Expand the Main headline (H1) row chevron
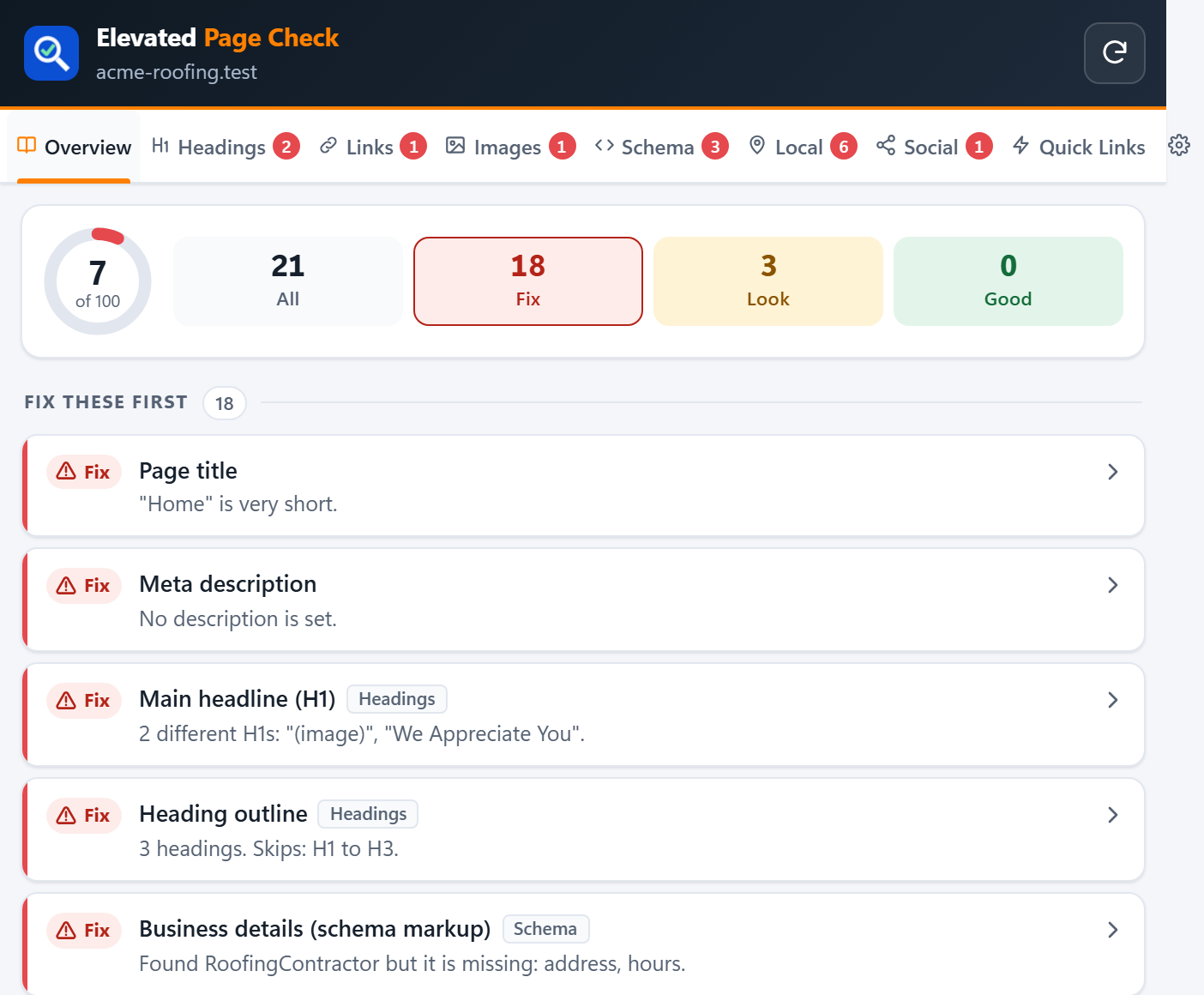Viewport: 1204px width, 995px height. 1112,700
